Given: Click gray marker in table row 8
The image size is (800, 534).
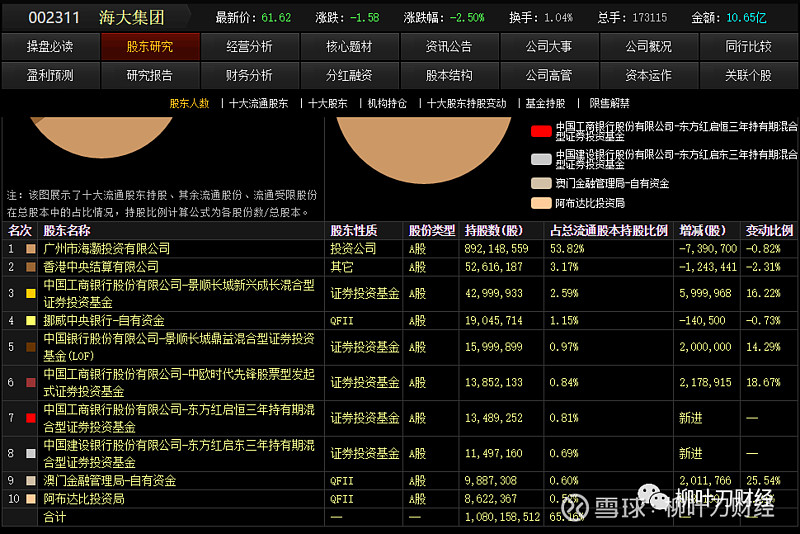Looking at the screenshot, I should point(31,453).
